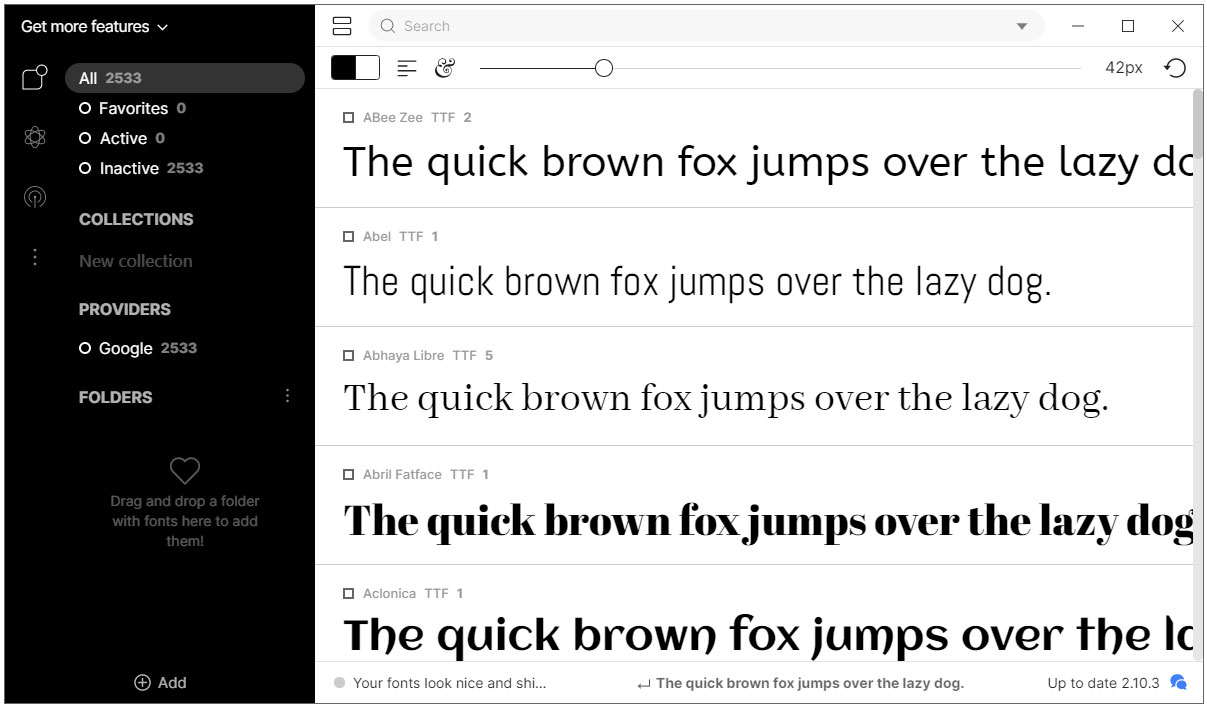Open the atom-shaped integrations icon
This screenshot has height=706, width=1207.
(35, 138)
